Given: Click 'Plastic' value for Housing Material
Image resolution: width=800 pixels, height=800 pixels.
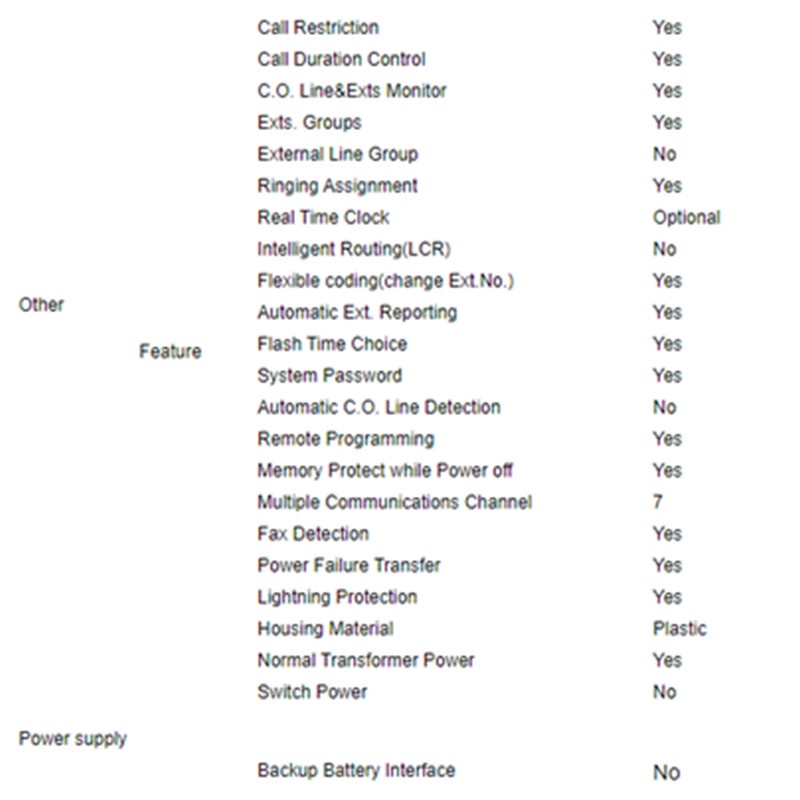Looking at the screenshot, I should 679,629.
